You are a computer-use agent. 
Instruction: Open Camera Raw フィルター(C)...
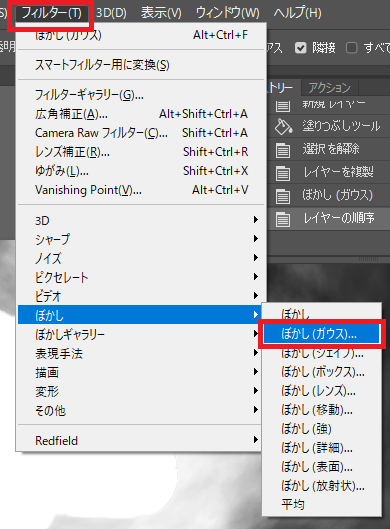click(x=142, y=133)
